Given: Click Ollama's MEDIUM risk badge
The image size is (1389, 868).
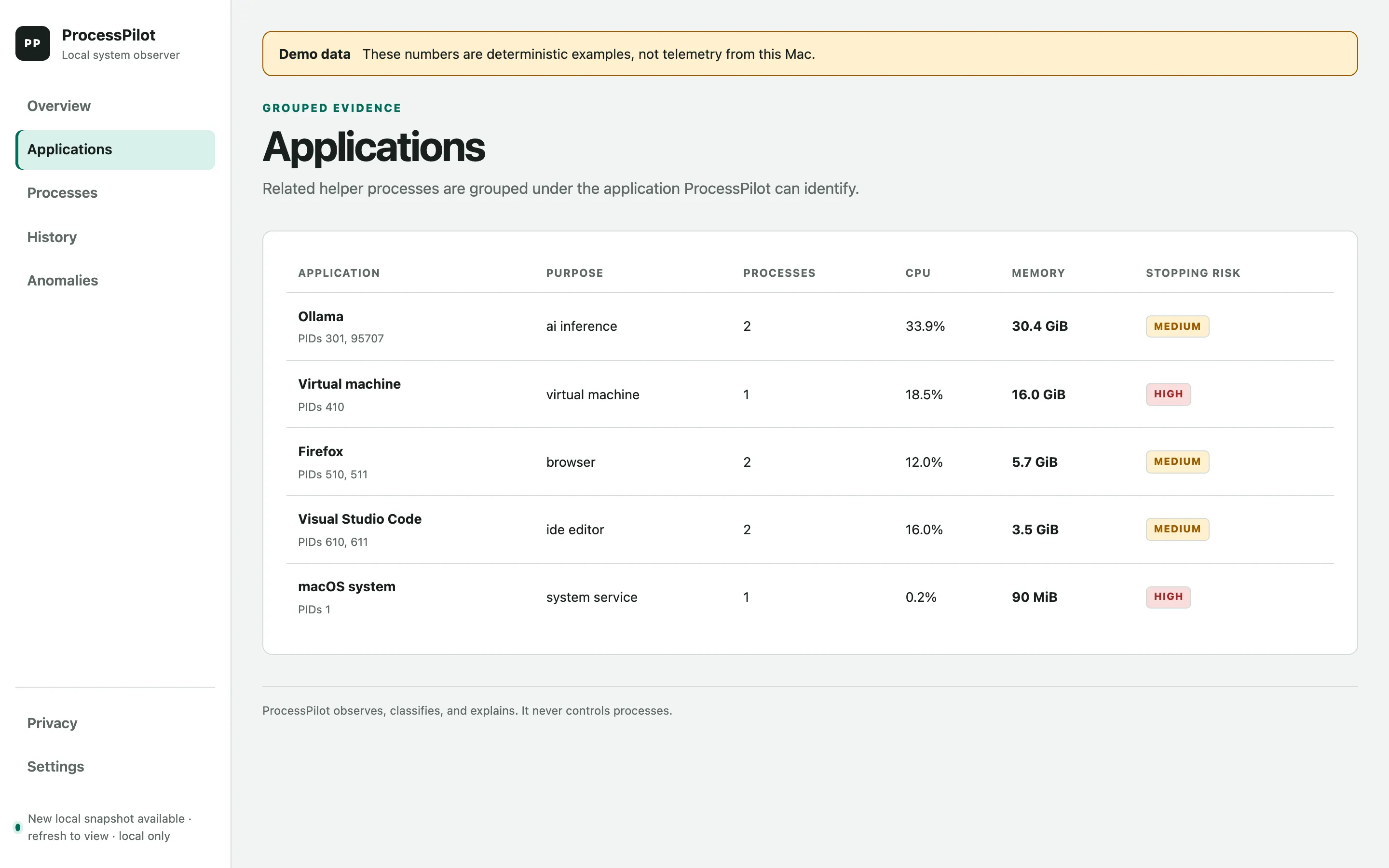Looking at the screenshot, I should pos(1177,326).
